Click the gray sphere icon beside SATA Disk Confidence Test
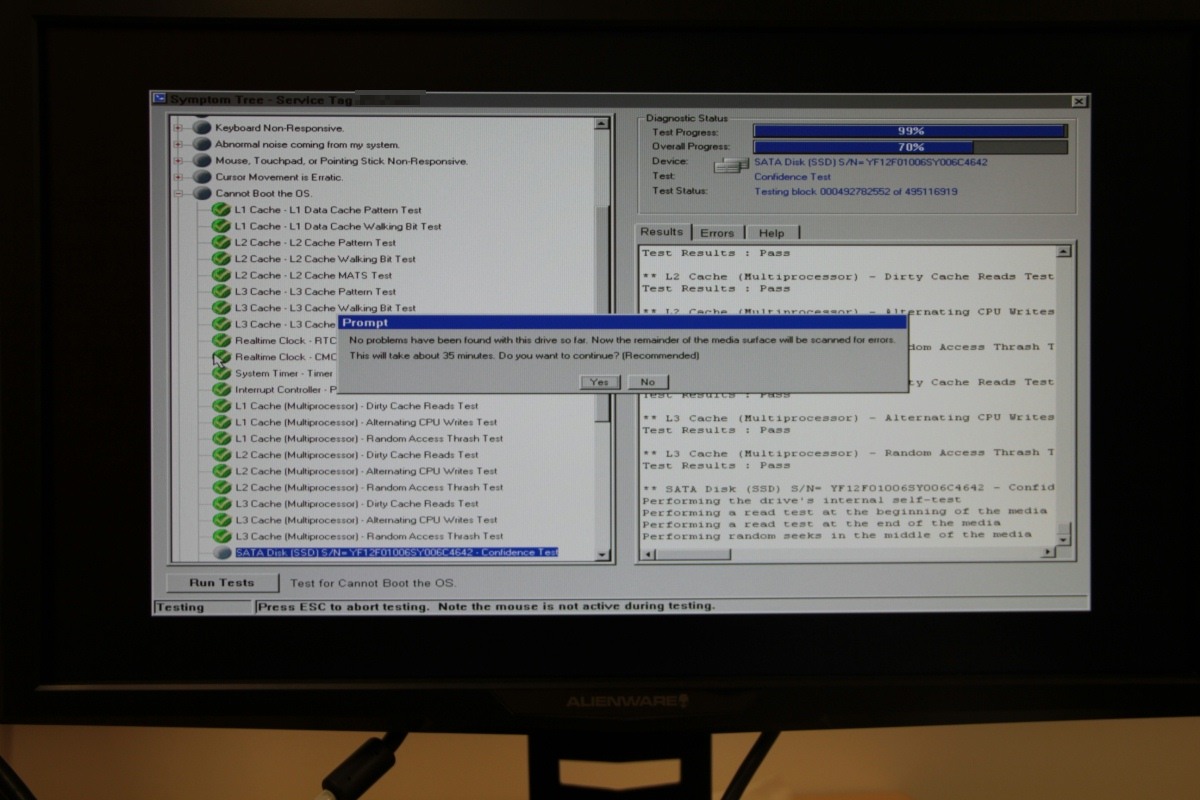The image size is (1200, 800). click(222, 553)
